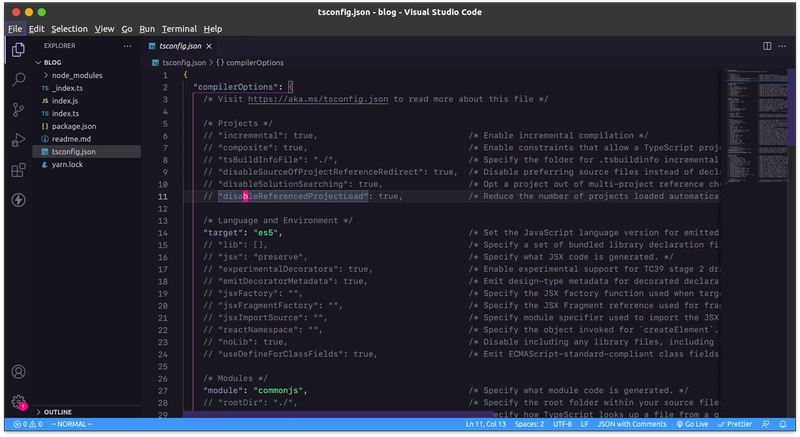Click the notifications bell in status bar
Viewport: 800px width, 437px height.
click(x=783, y=424)
